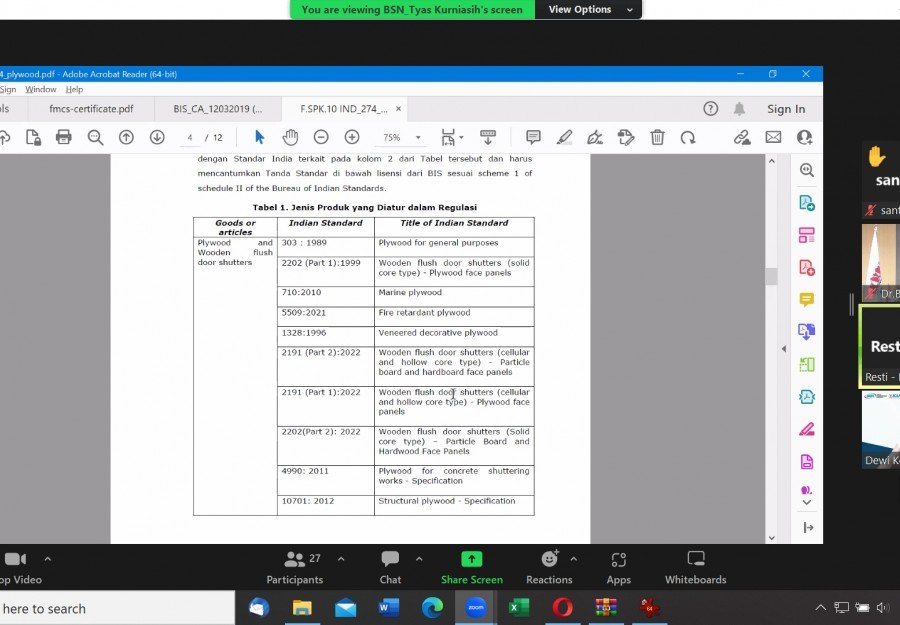Go to the next page arrow

[157, 137]
